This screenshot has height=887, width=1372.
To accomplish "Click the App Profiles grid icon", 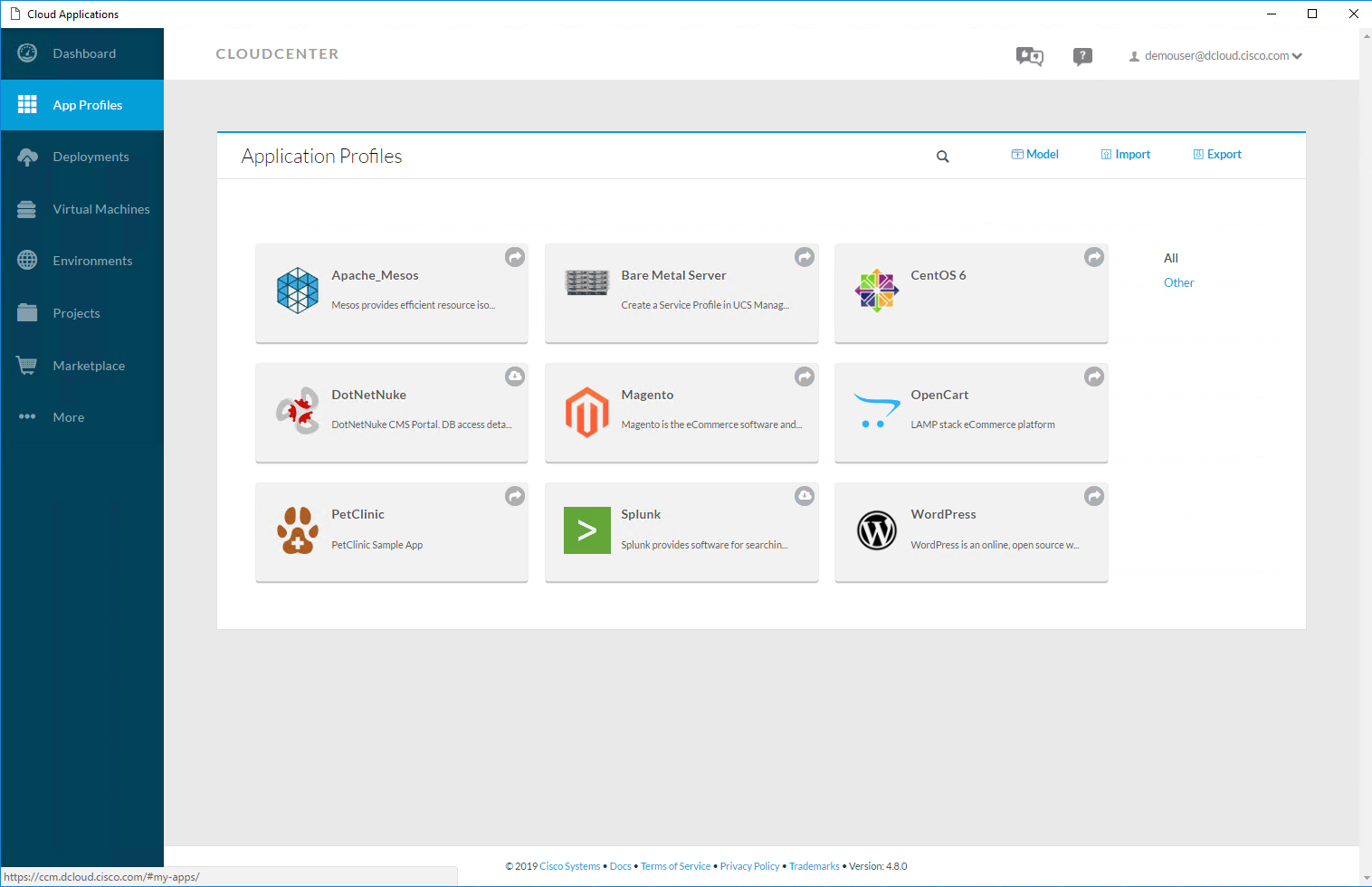I will (x=27, y=105).
